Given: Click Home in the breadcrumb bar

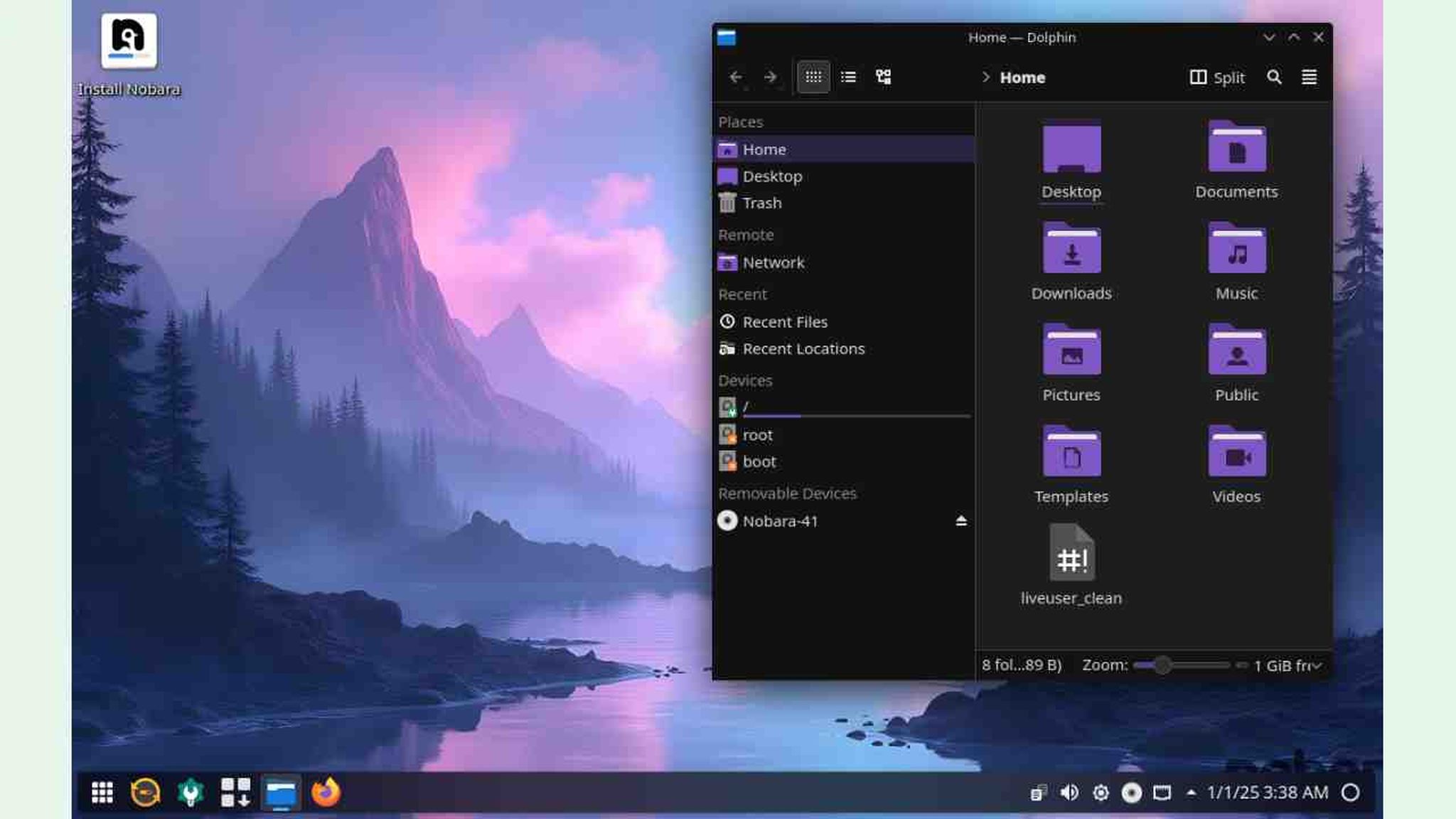Looking at the screenshot, I should tap(1022, 77).
